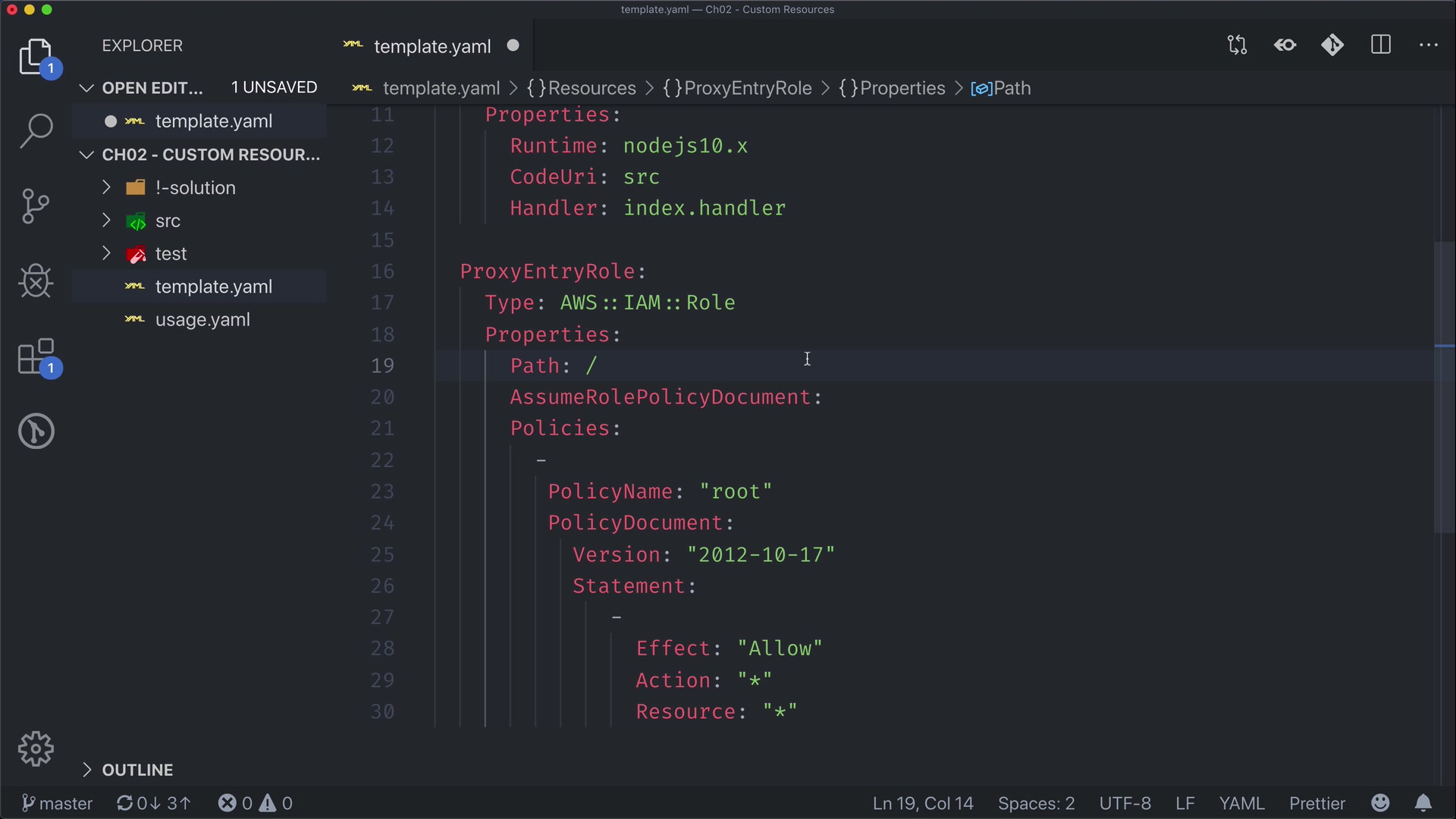
Task: Click the Split Editor icon
Action: click(x=1381, y=45)
